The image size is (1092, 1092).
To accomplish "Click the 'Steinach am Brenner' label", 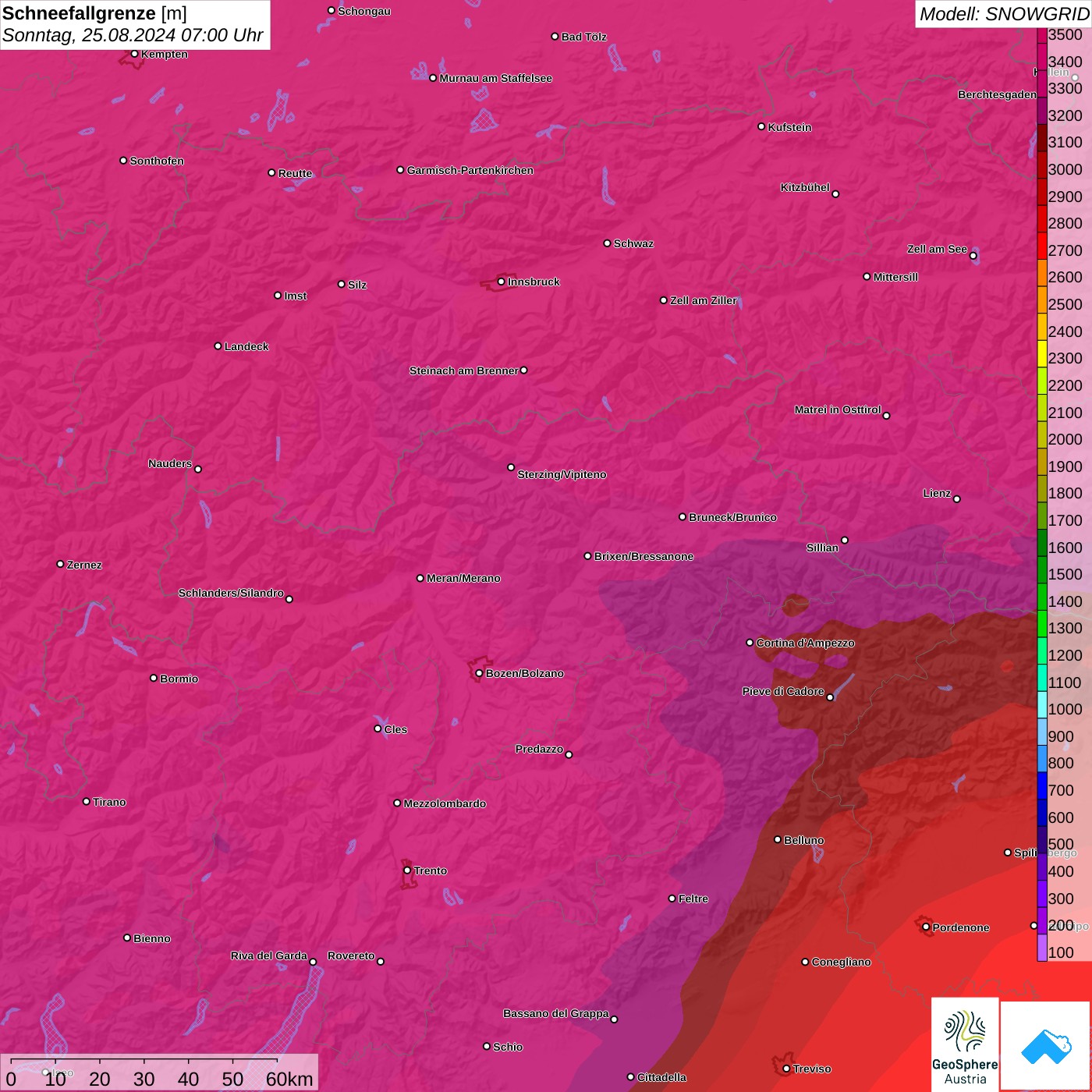I will coord(463,370).
